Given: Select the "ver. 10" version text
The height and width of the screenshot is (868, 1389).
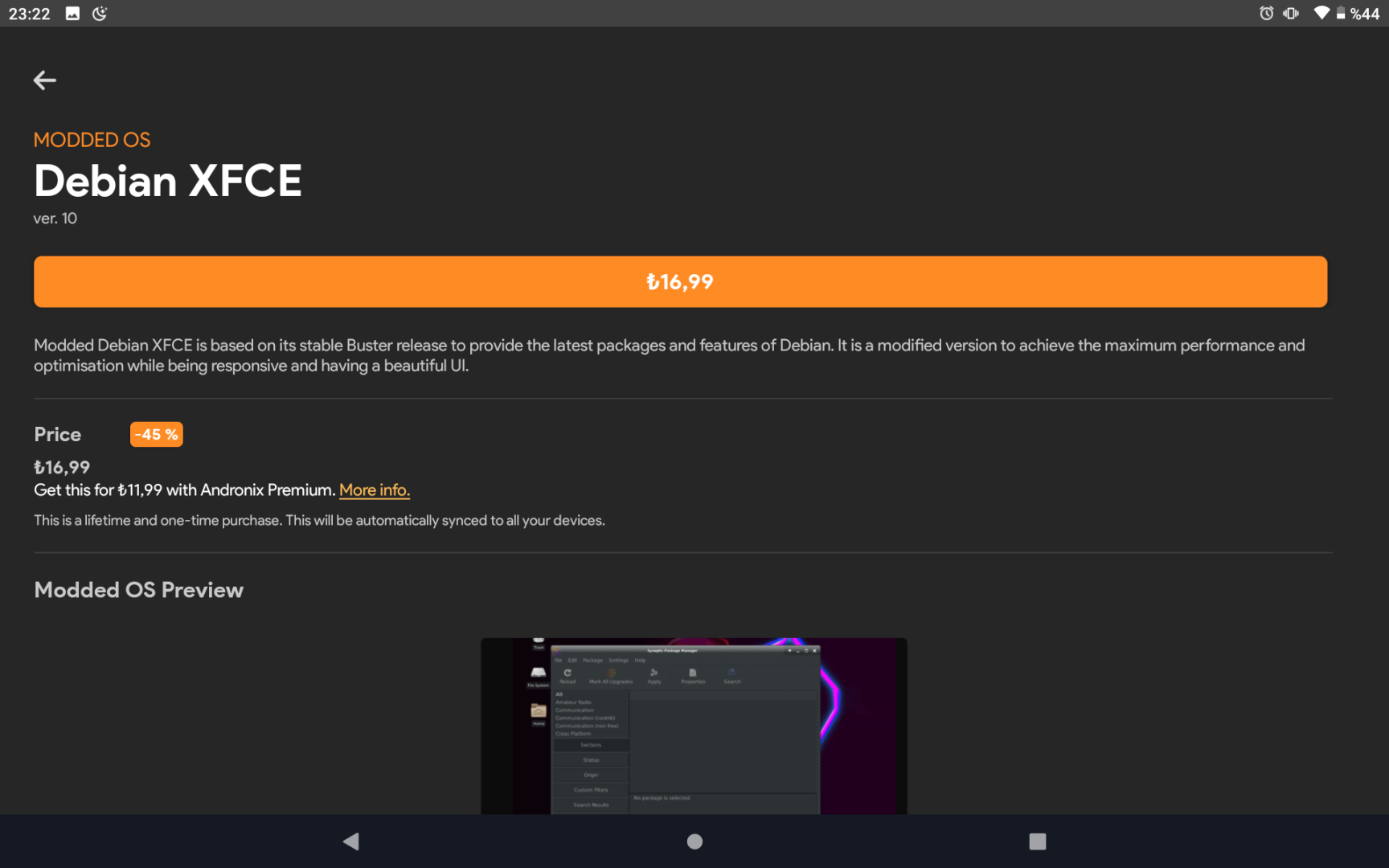Looking at the screenshot, I should point(55,219).
